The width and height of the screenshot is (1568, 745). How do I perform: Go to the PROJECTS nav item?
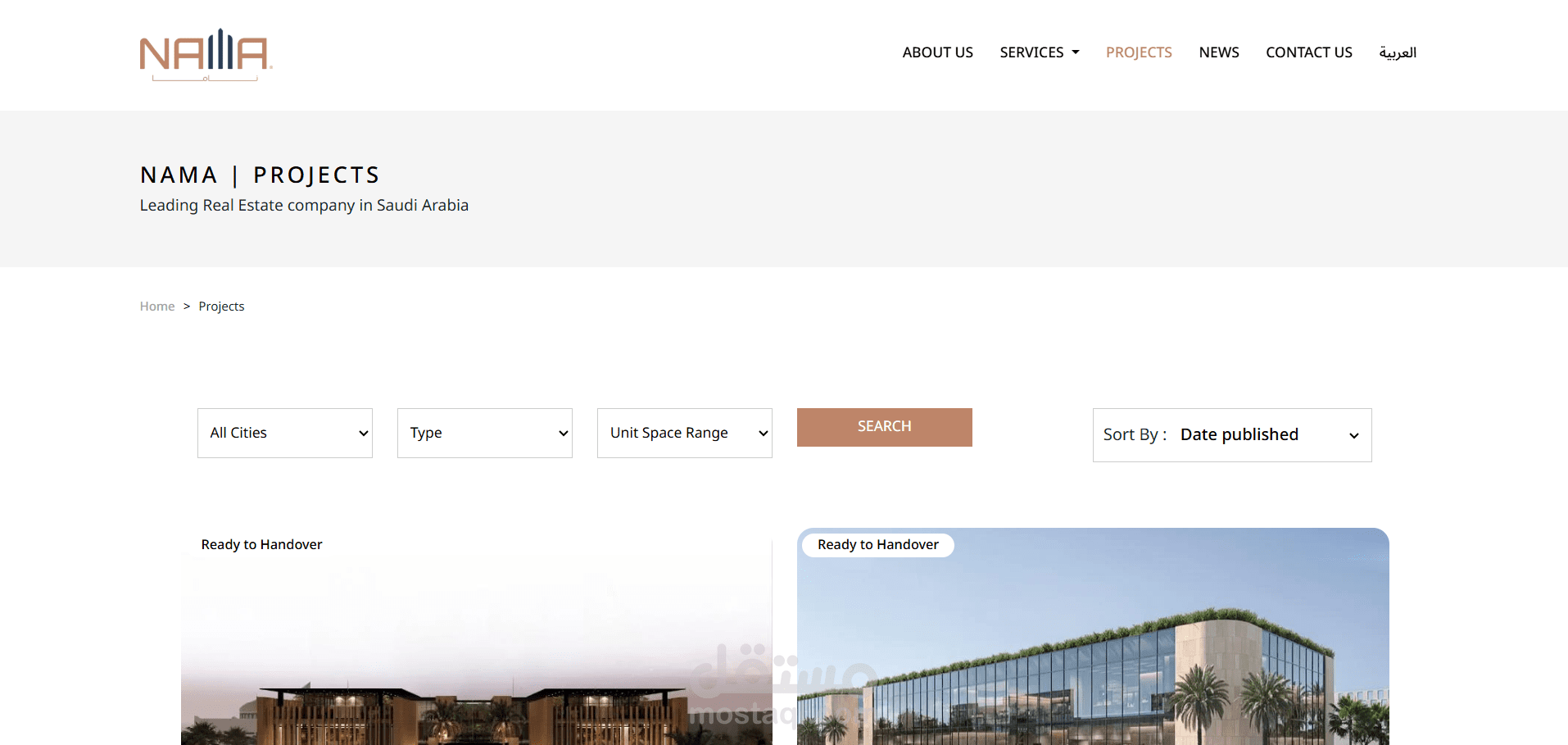click(x=1139, y=52)
